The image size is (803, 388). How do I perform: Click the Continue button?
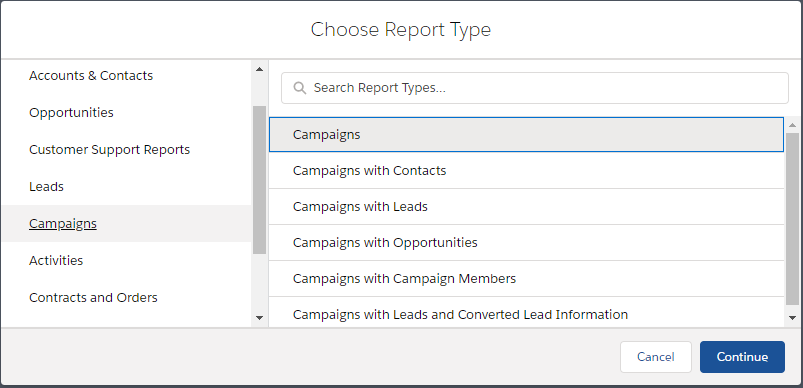coord(742,357)
